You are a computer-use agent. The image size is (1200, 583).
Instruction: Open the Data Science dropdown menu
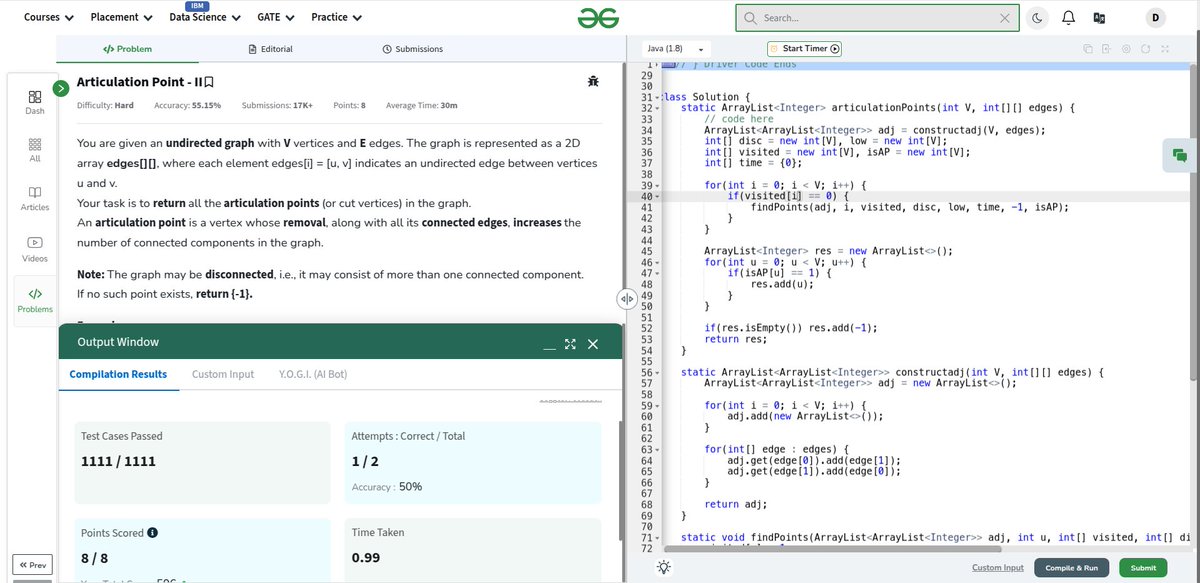pyautogui.click(x=205, y=17)
